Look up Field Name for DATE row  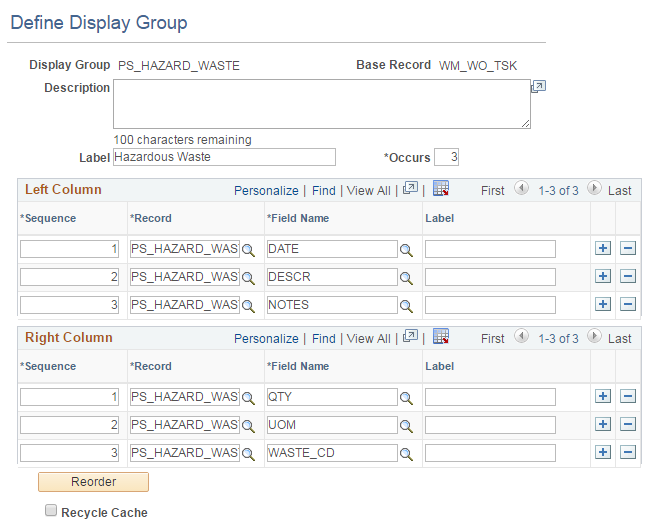[x=407, y=249]
